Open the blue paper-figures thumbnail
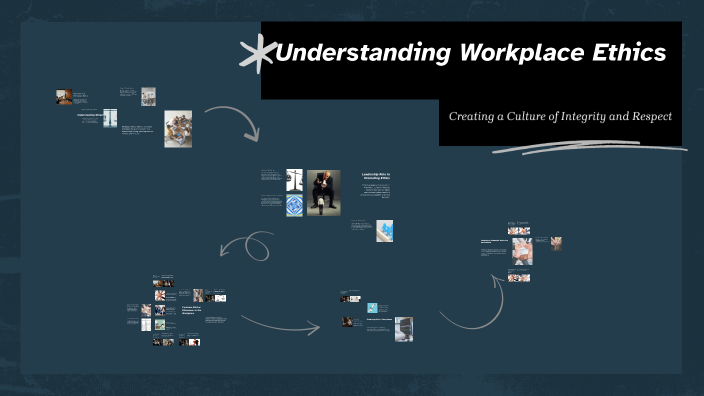The image size is (704, 396). point(385,231)
